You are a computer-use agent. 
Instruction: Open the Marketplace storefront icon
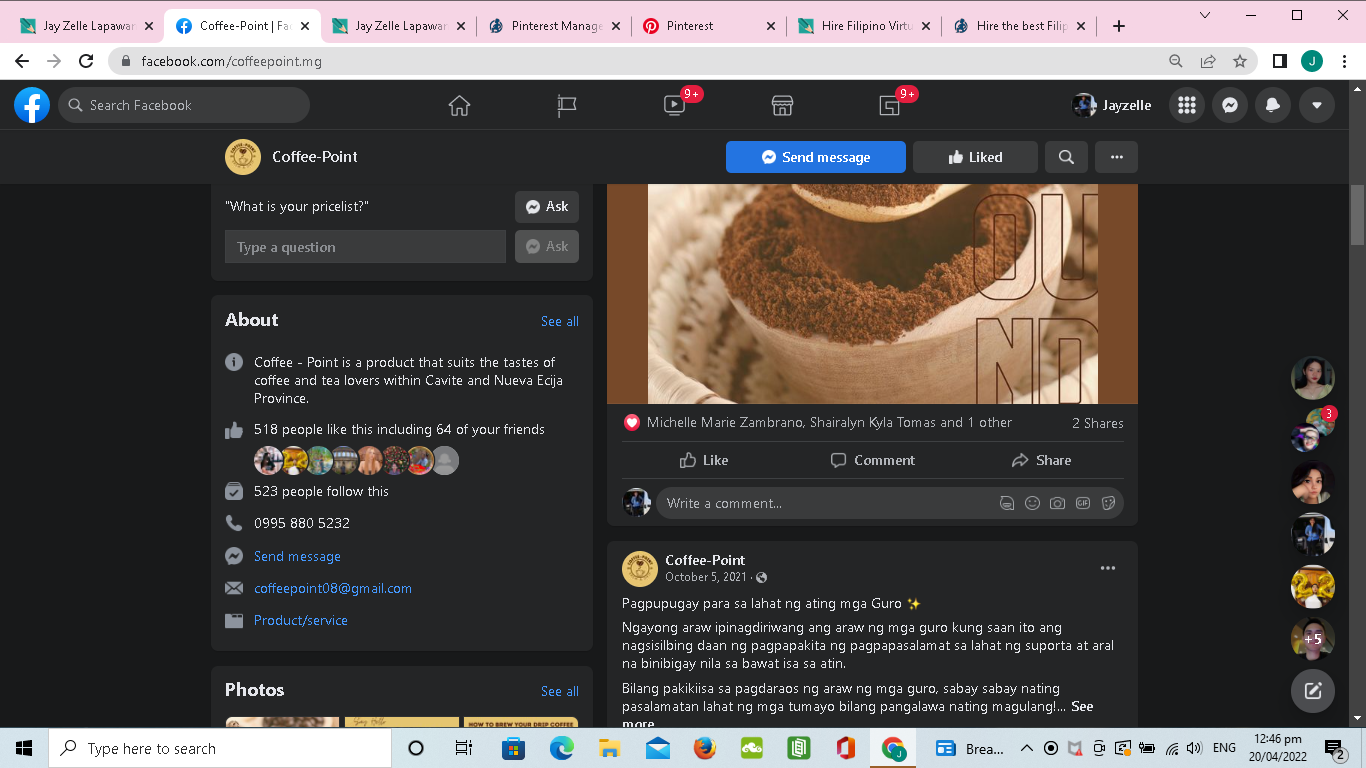coord(782,105)
